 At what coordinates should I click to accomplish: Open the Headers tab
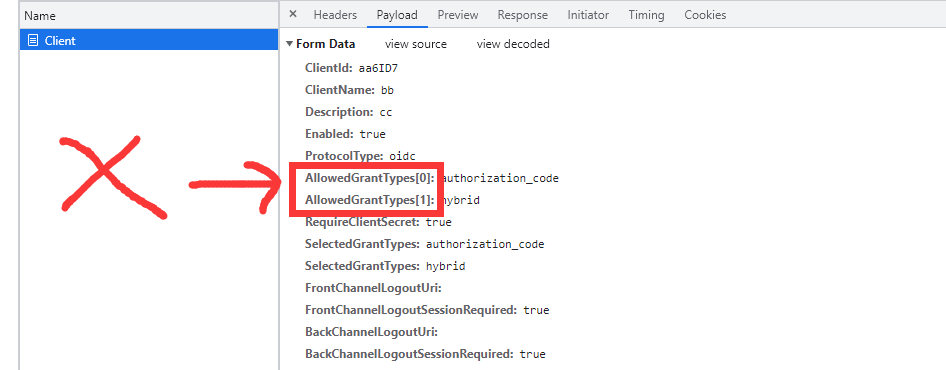(335, 15)
